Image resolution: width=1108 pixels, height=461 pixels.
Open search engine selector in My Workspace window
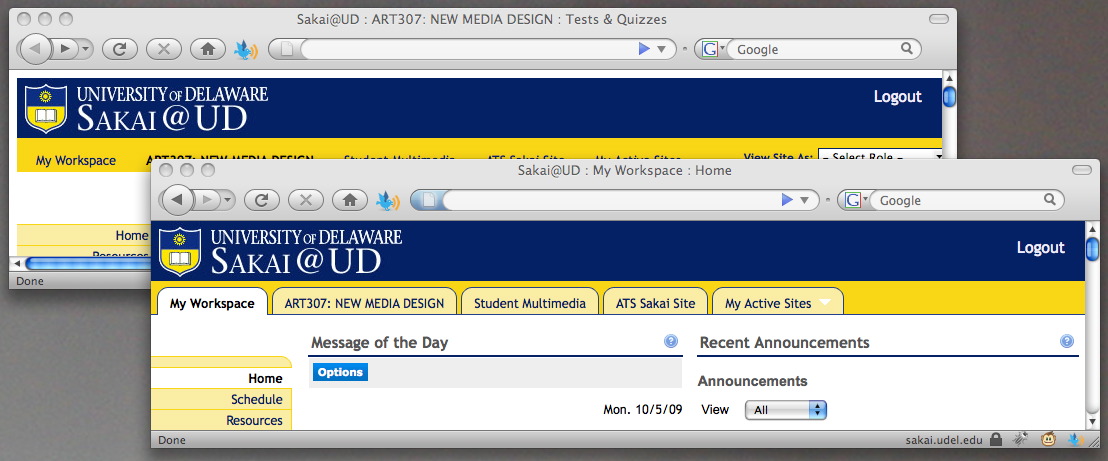pos(856,200)
